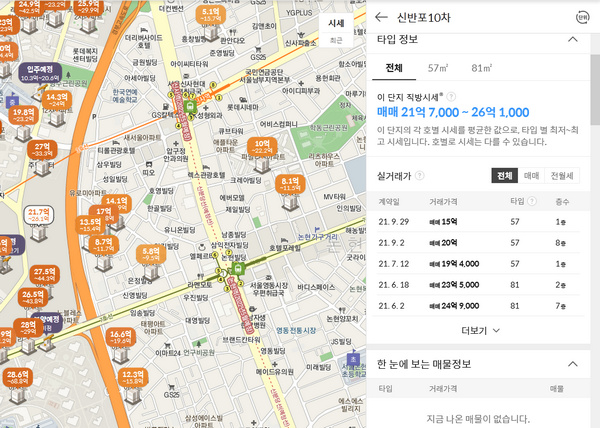Select the 21. 6. 18 매매 23억 5,000 row
Screen dimensions: 600x428
click(x=478, y=285)
